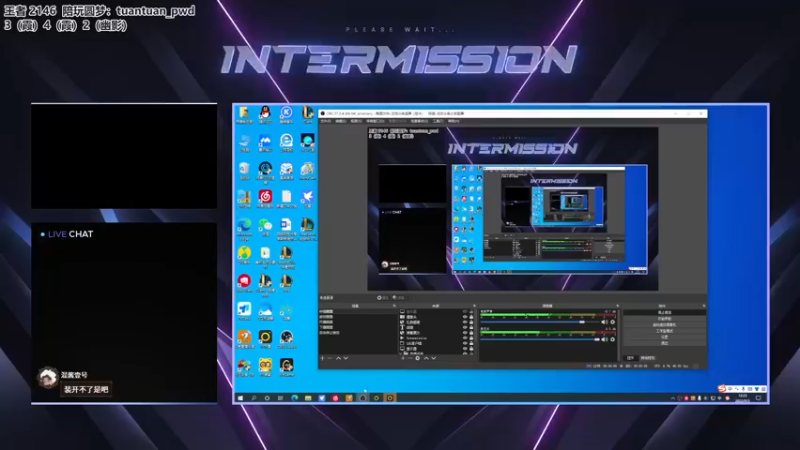Open the OBS Edit menu

click(341, 121)
